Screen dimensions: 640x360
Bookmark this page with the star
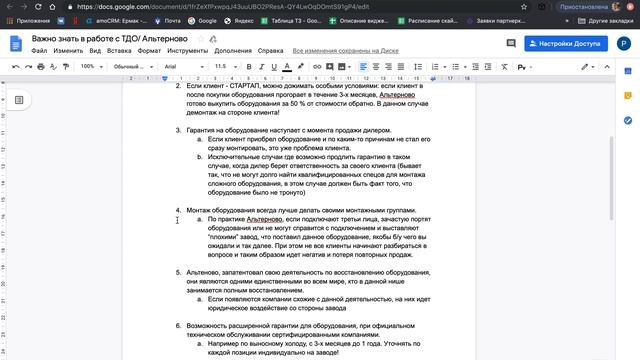tap(524, 7)
